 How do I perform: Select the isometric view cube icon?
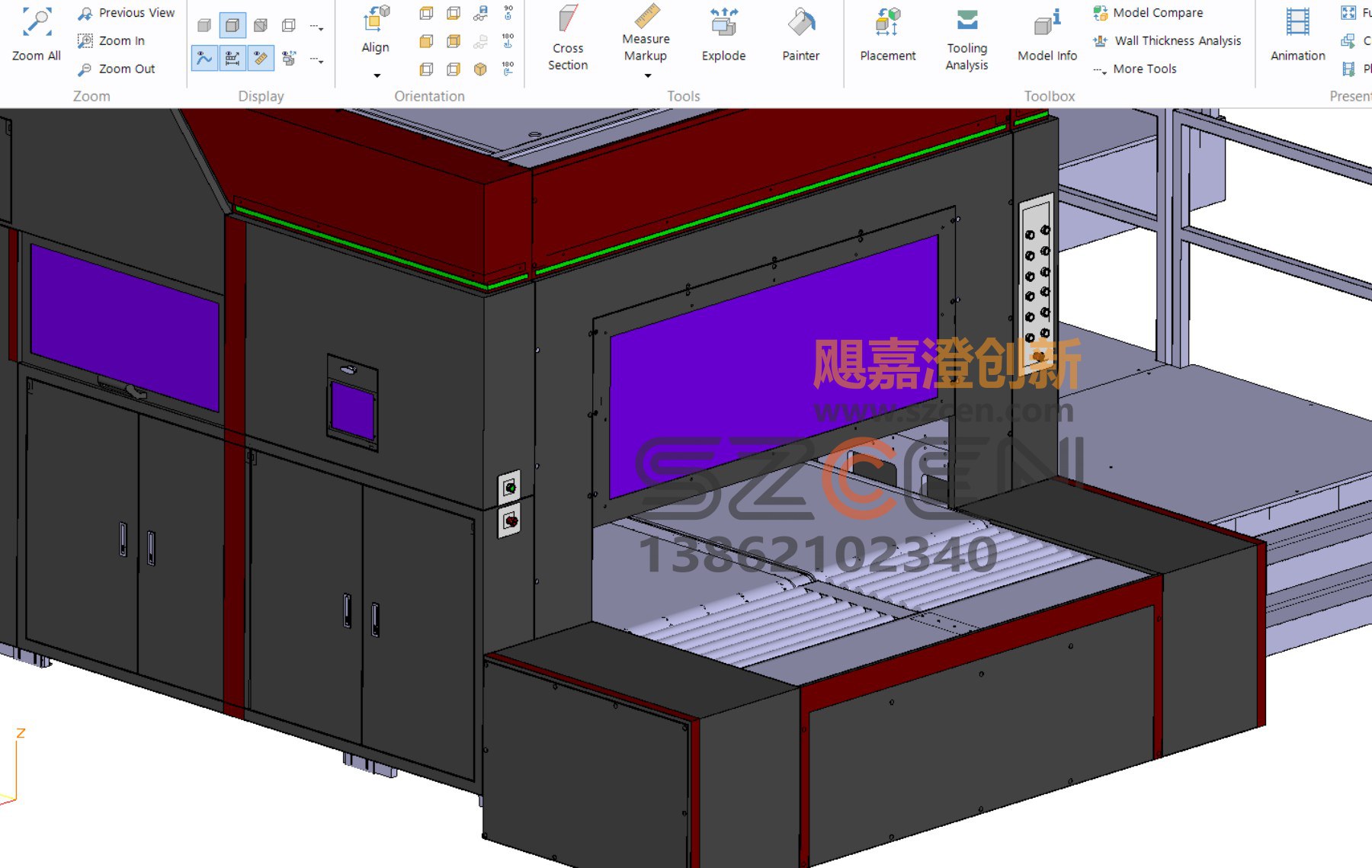480,69
